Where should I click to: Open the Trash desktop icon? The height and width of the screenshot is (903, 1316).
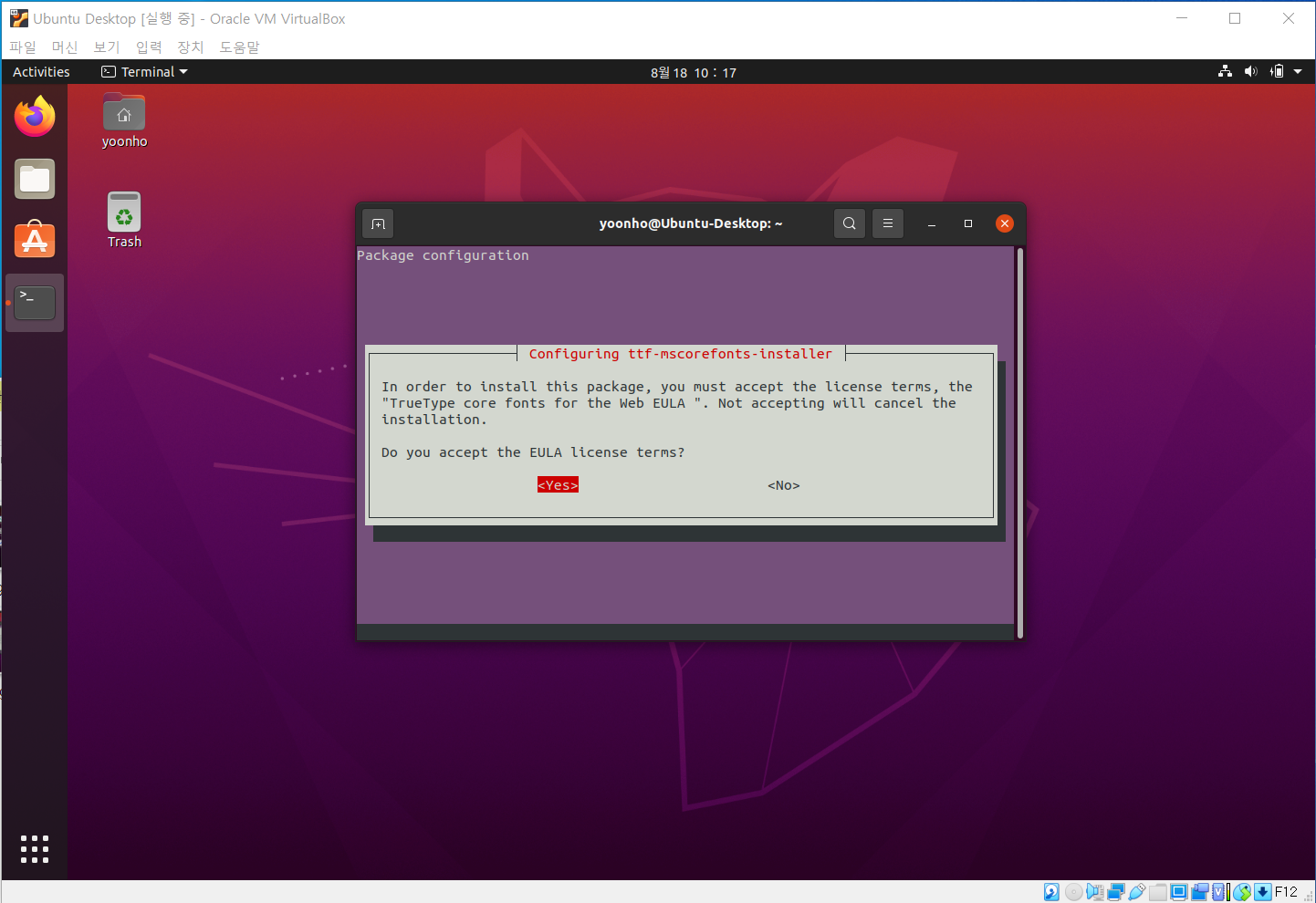(124, 220)
